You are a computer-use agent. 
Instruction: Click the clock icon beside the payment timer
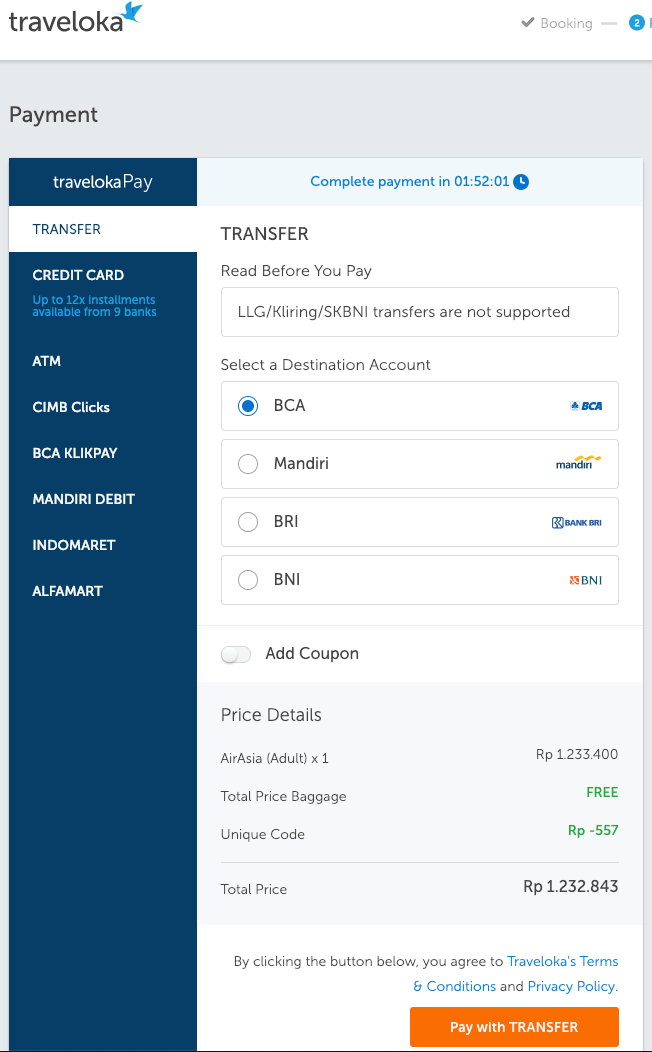522,182
